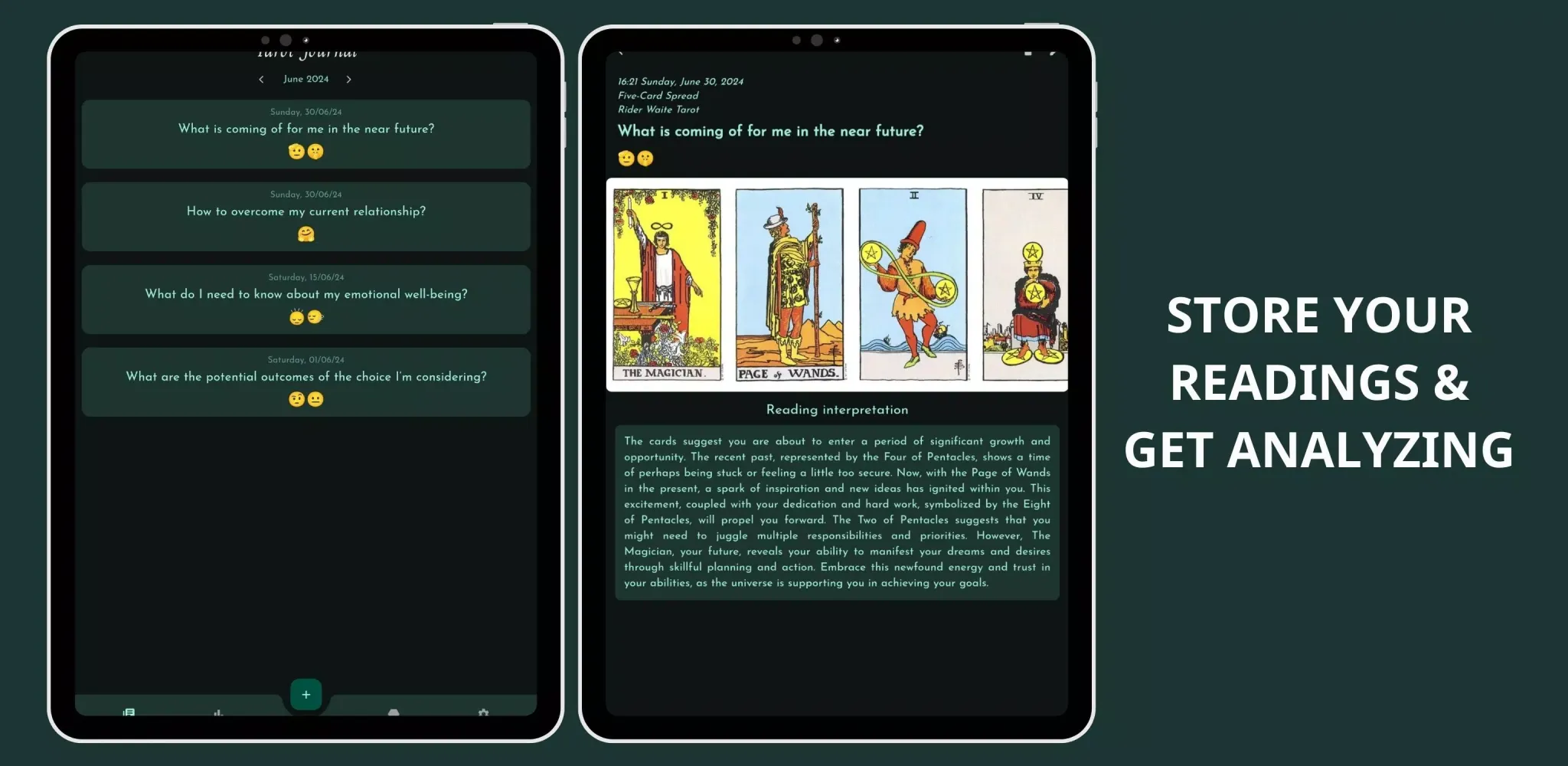1568x766 pixels.
Task: Click the 'Reading interpretation' heading
Action: [837, 410]
